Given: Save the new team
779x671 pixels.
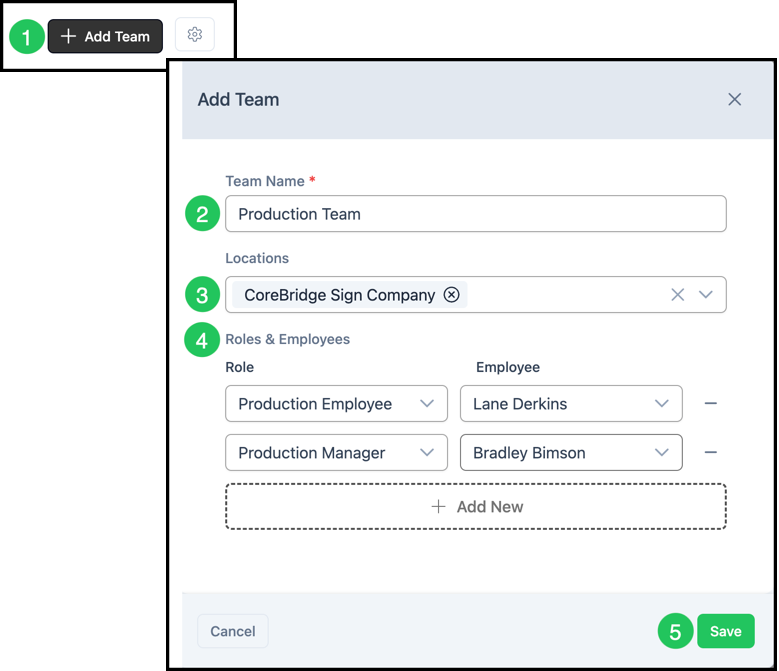Looking at the screenshot, I should click(x=725, y=631).
